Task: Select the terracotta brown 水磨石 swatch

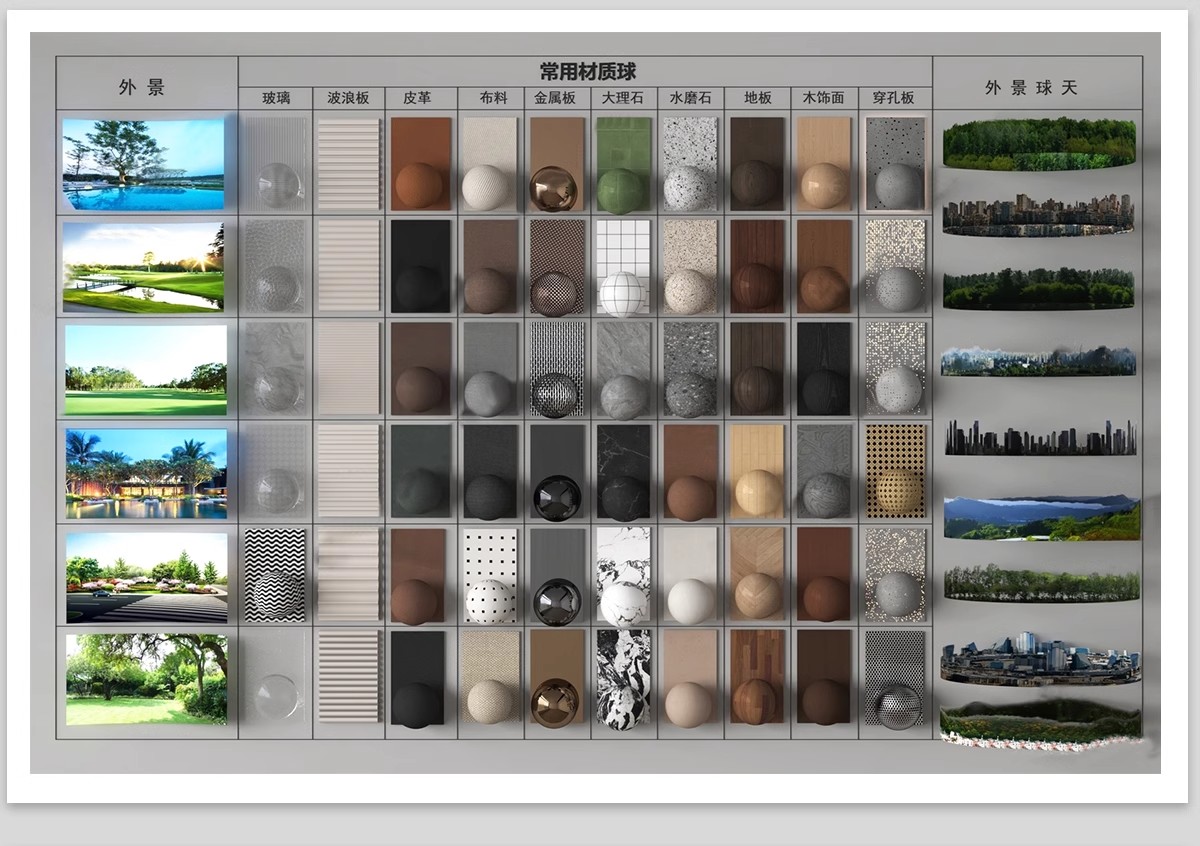Action: (691, 472)
